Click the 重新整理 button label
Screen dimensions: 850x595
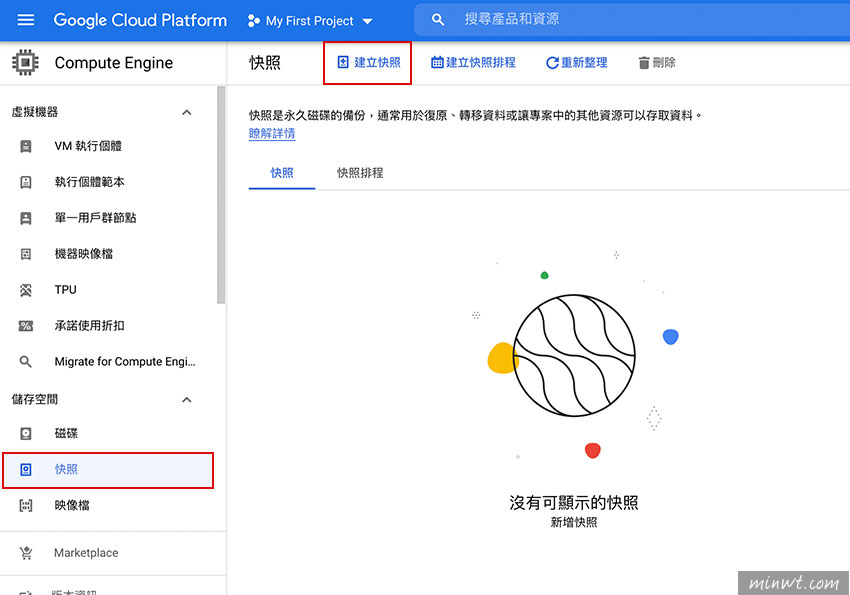(584, 62)
